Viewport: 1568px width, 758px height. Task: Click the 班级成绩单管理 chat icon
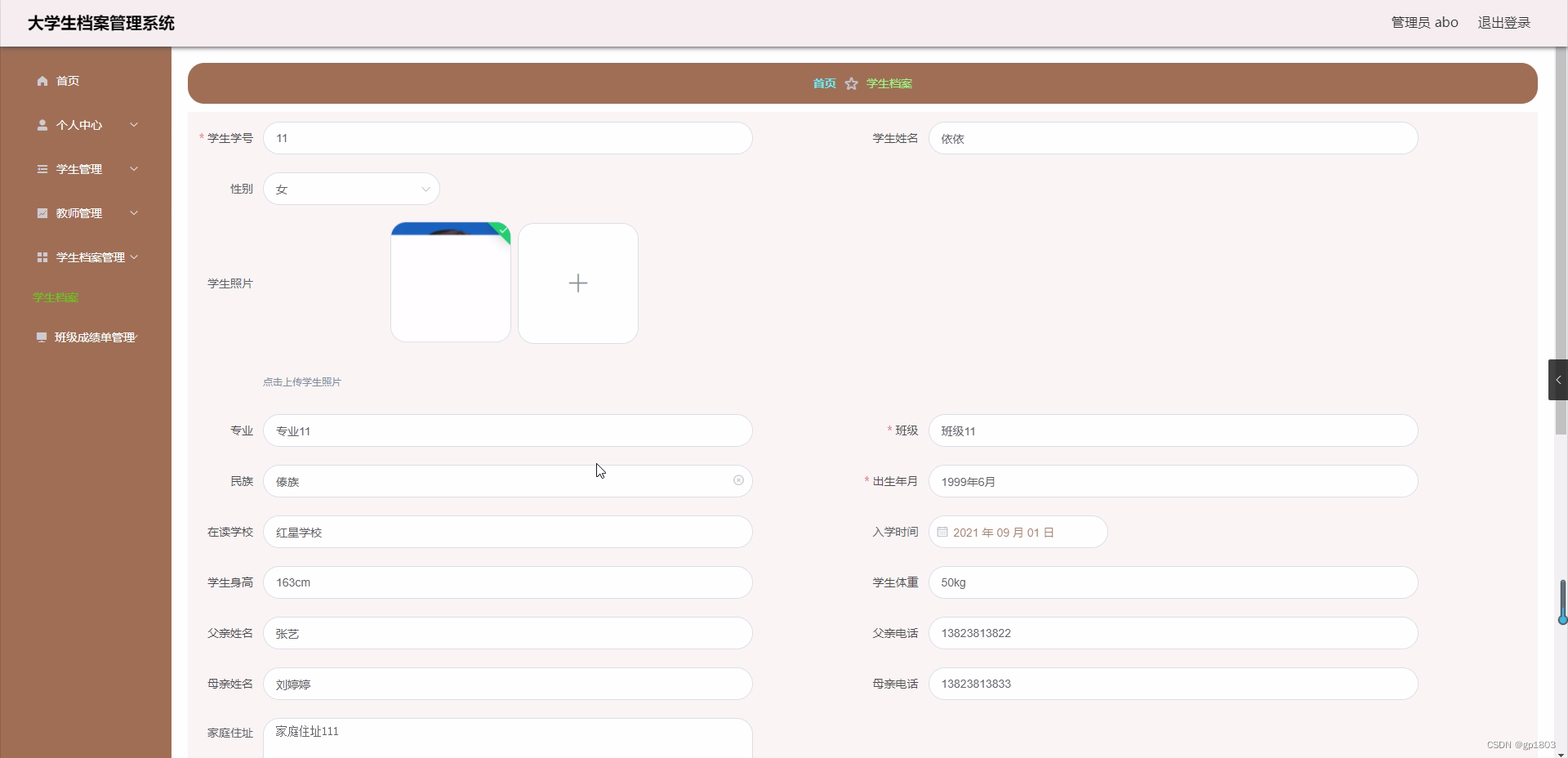pos(41,337)
